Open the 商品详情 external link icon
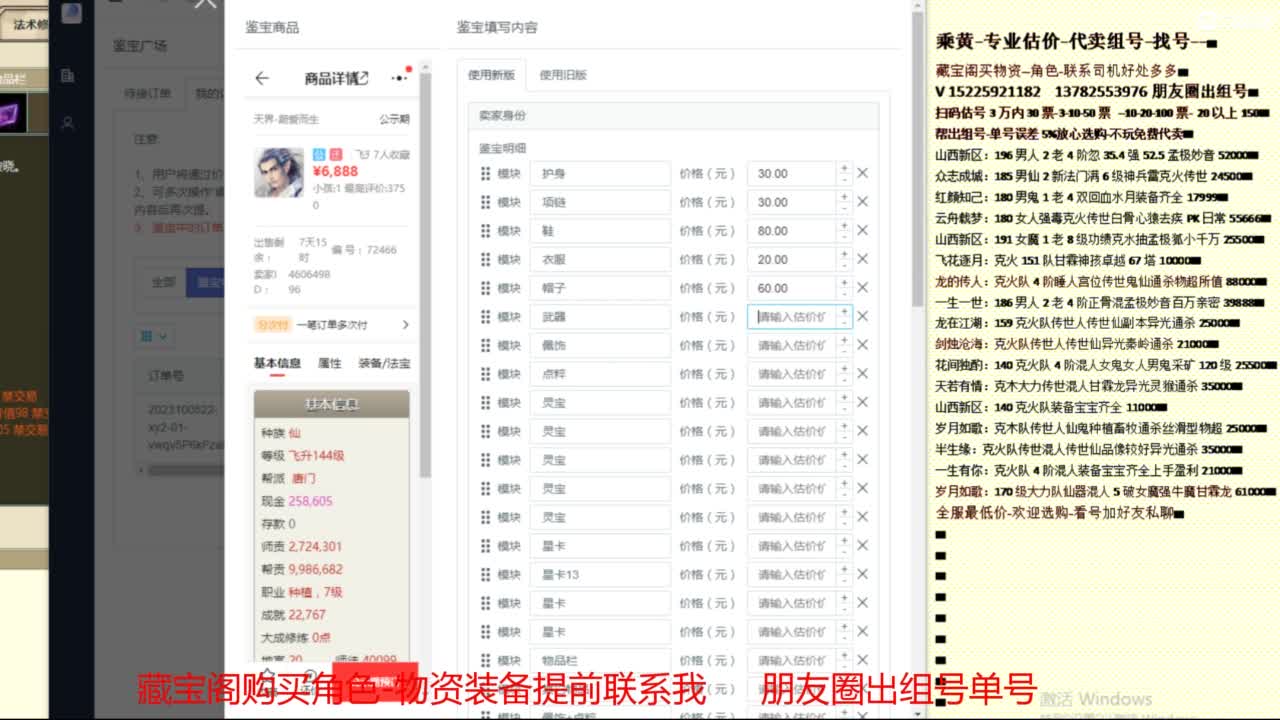 [x=364, y=78]
